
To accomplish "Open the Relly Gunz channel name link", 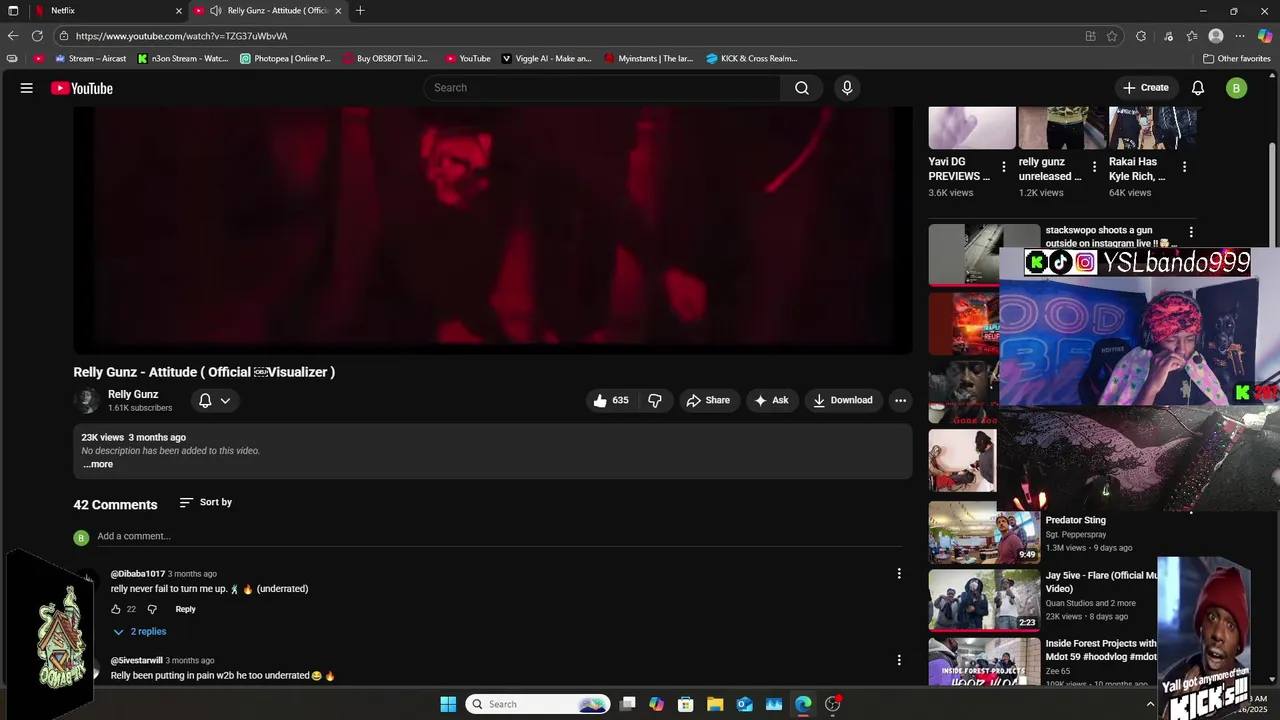I will (x=133, y=394).
